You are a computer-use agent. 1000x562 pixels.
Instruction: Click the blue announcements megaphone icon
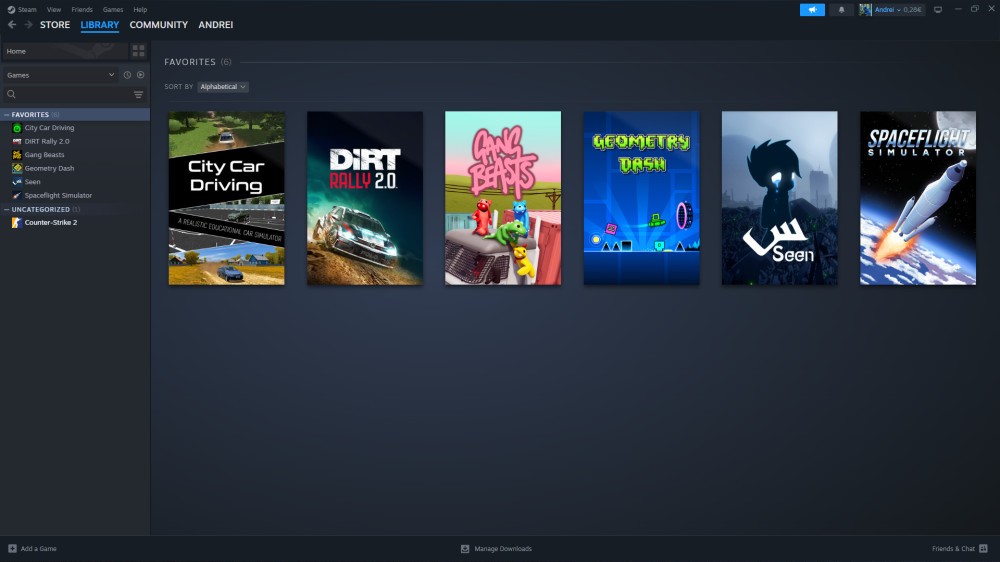812,10
